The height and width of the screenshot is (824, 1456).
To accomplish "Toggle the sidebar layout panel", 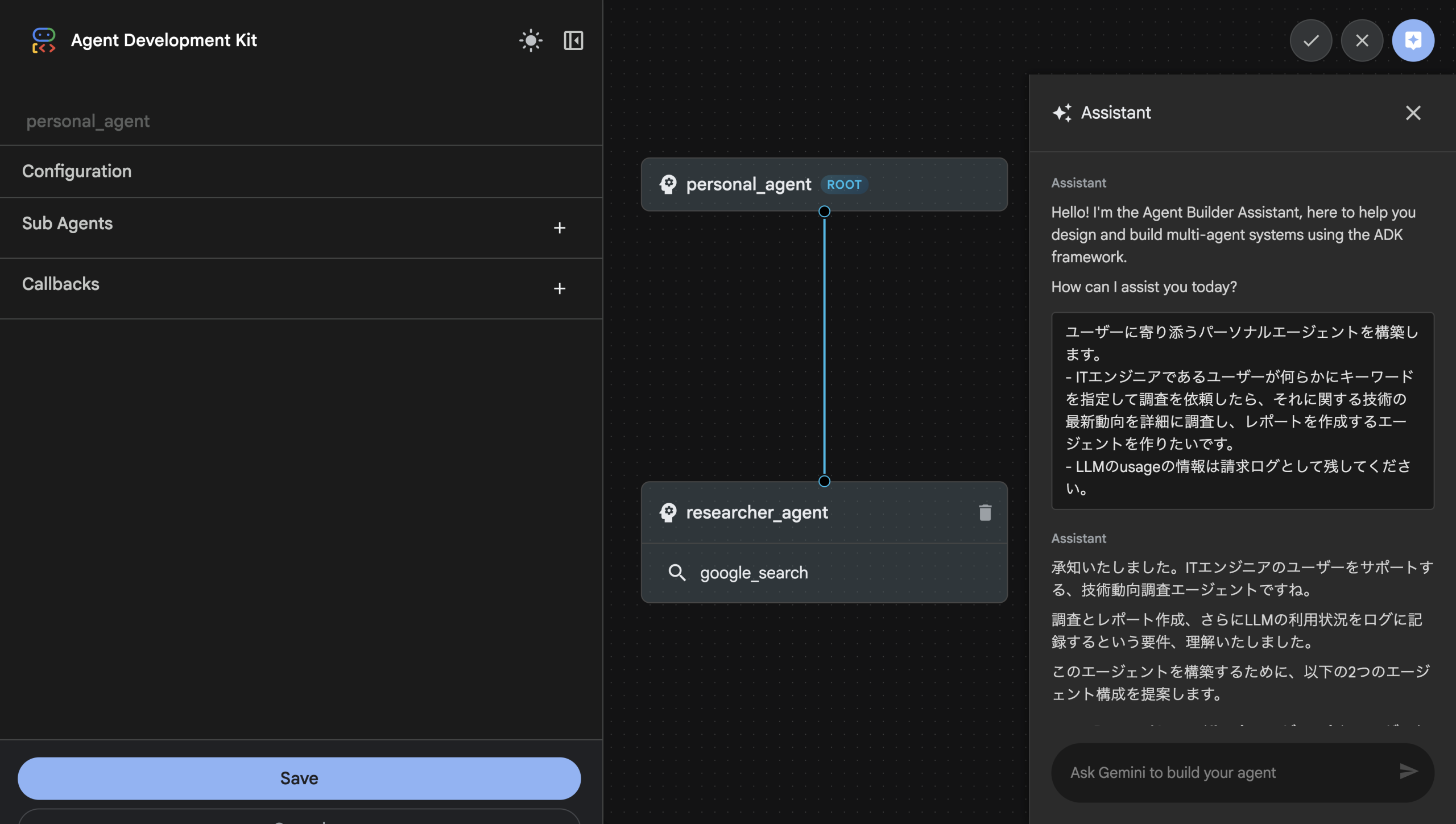I will tap(573, 40).
